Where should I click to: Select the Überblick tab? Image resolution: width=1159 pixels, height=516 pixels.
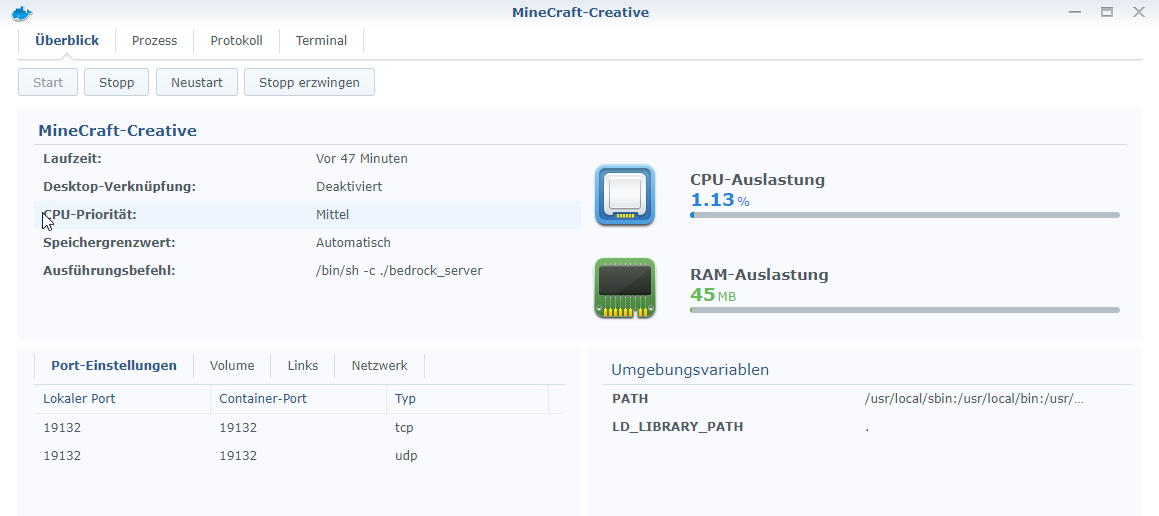tap(67, 41)
